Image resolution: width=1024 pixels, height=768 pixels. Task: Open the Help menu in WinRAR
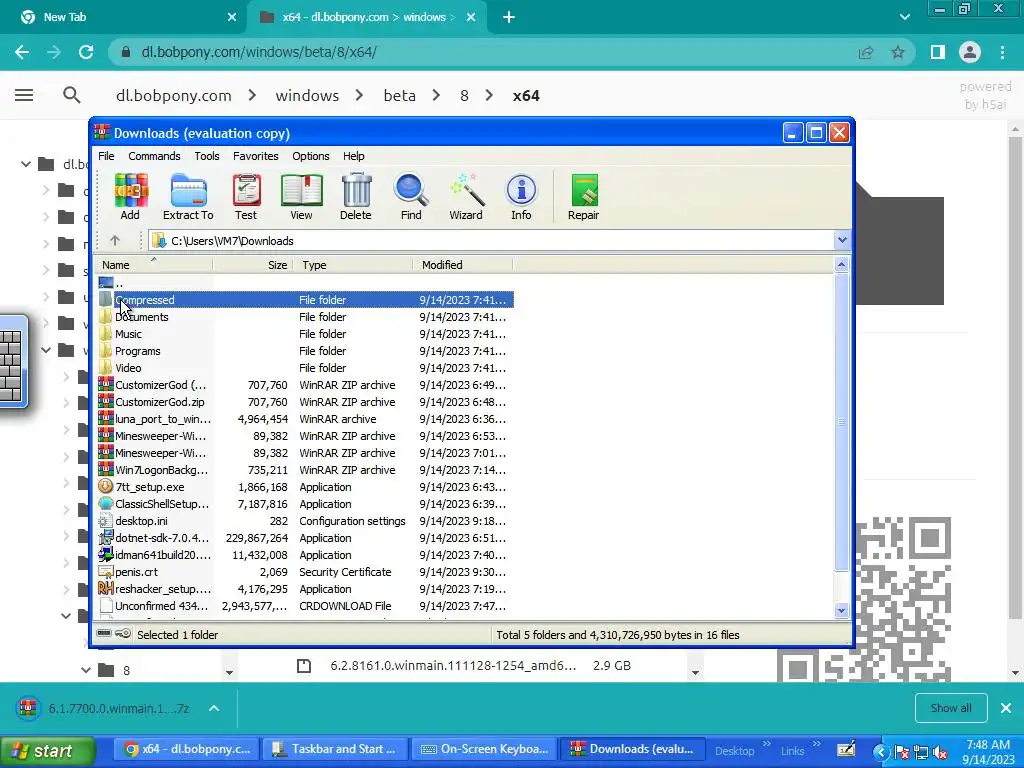(x=353, y=156)
